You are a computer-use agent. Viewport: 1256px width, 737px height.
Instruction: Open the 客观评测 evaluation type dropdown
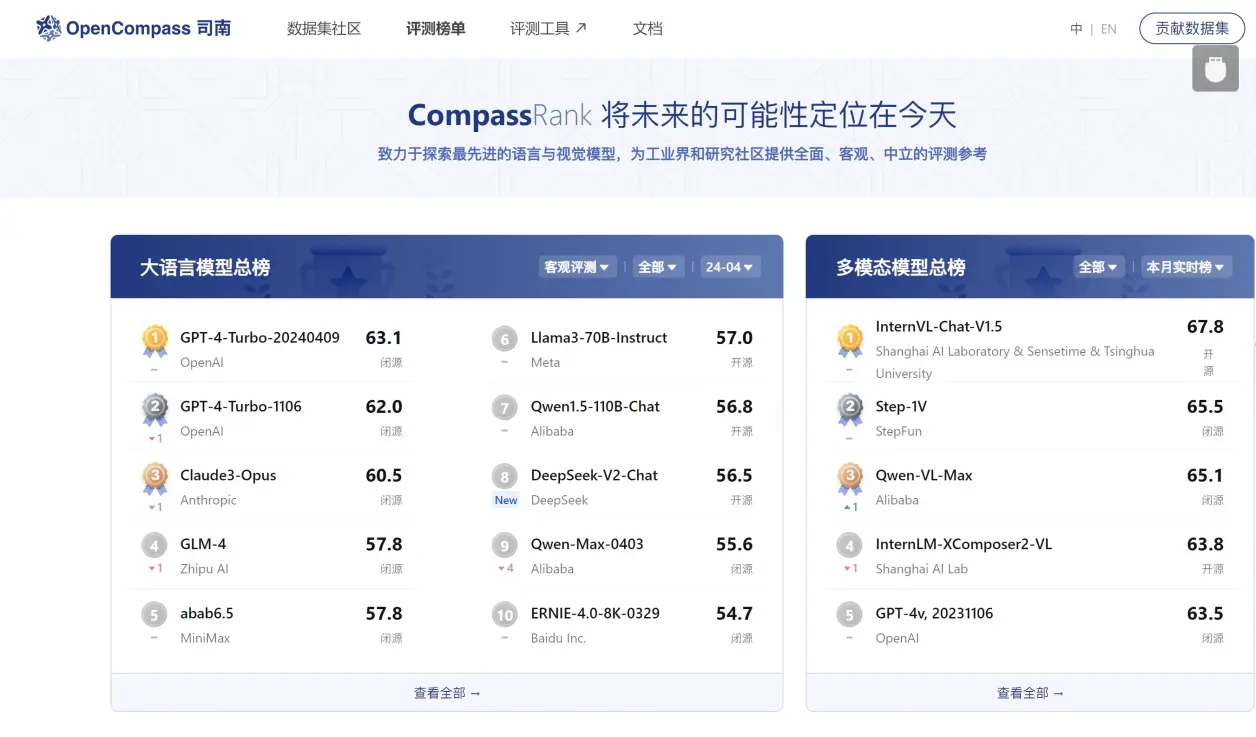pyautogui.click(x=576, y=267)
